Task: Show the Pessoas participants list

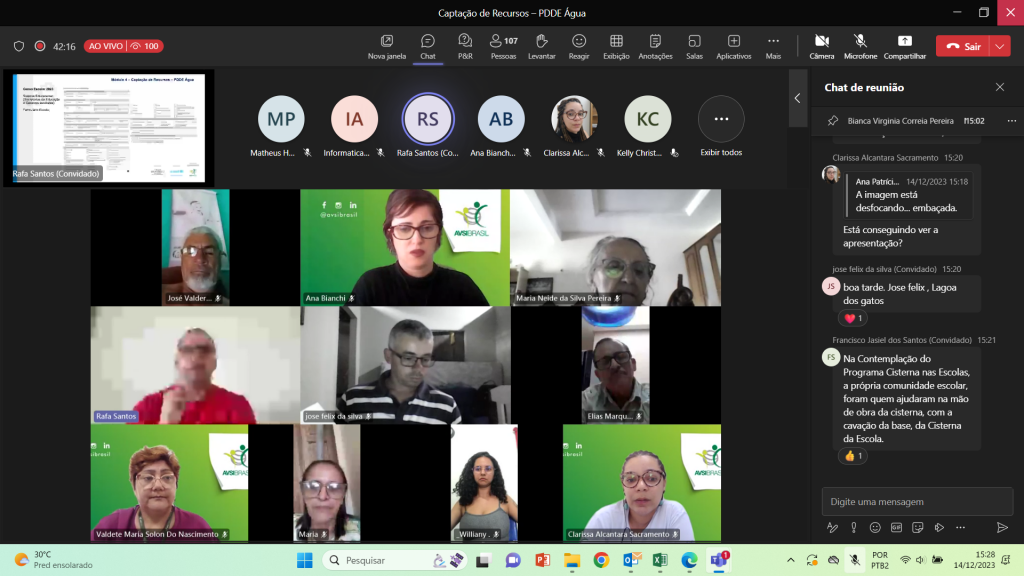Action: click(x=504, y=47)
